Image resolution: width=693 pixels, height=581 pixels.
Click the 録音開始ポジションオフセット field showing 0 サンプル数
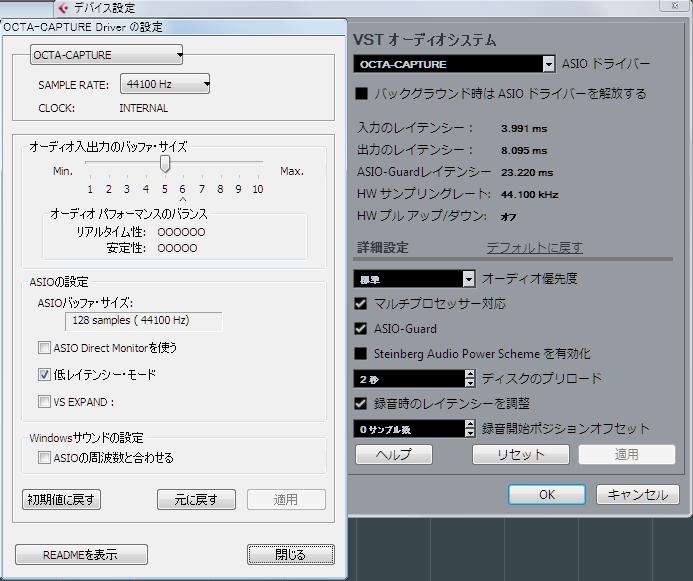[x=409, y=429]
